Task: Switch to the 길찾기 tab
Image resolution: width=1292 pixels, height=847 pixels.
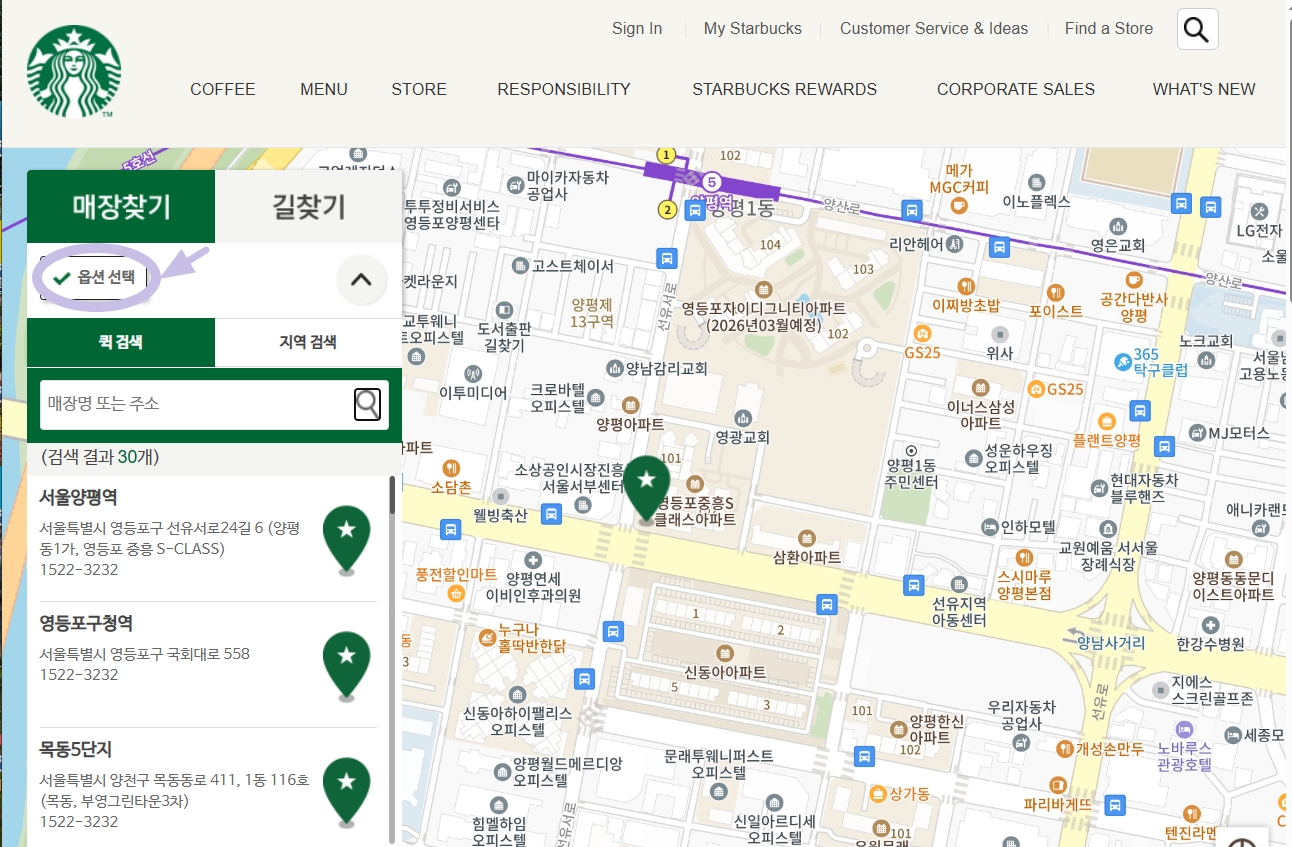Action: pos(309,207)
